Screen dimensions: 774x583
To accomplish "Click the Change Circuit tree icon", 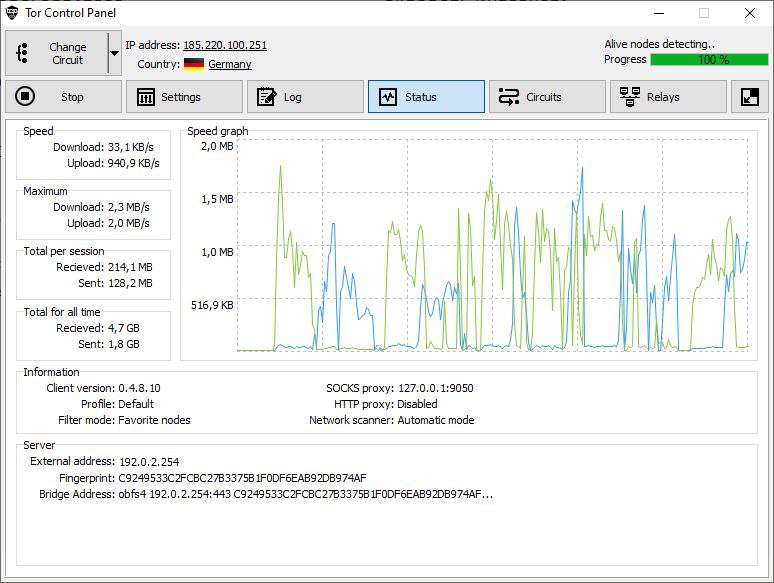I will click(22, 53).
